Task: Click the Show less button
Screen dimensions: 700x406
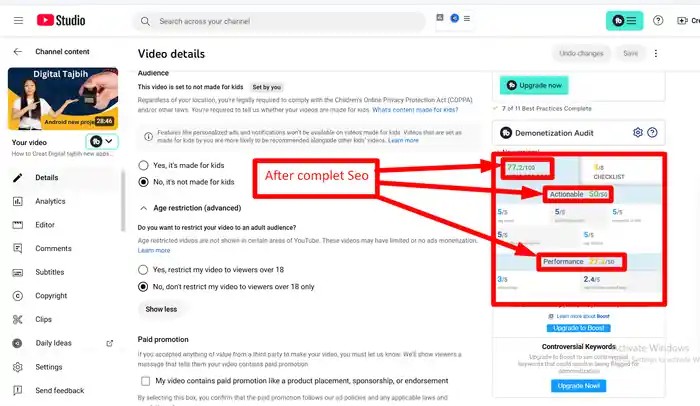Action: pos(161,309)
